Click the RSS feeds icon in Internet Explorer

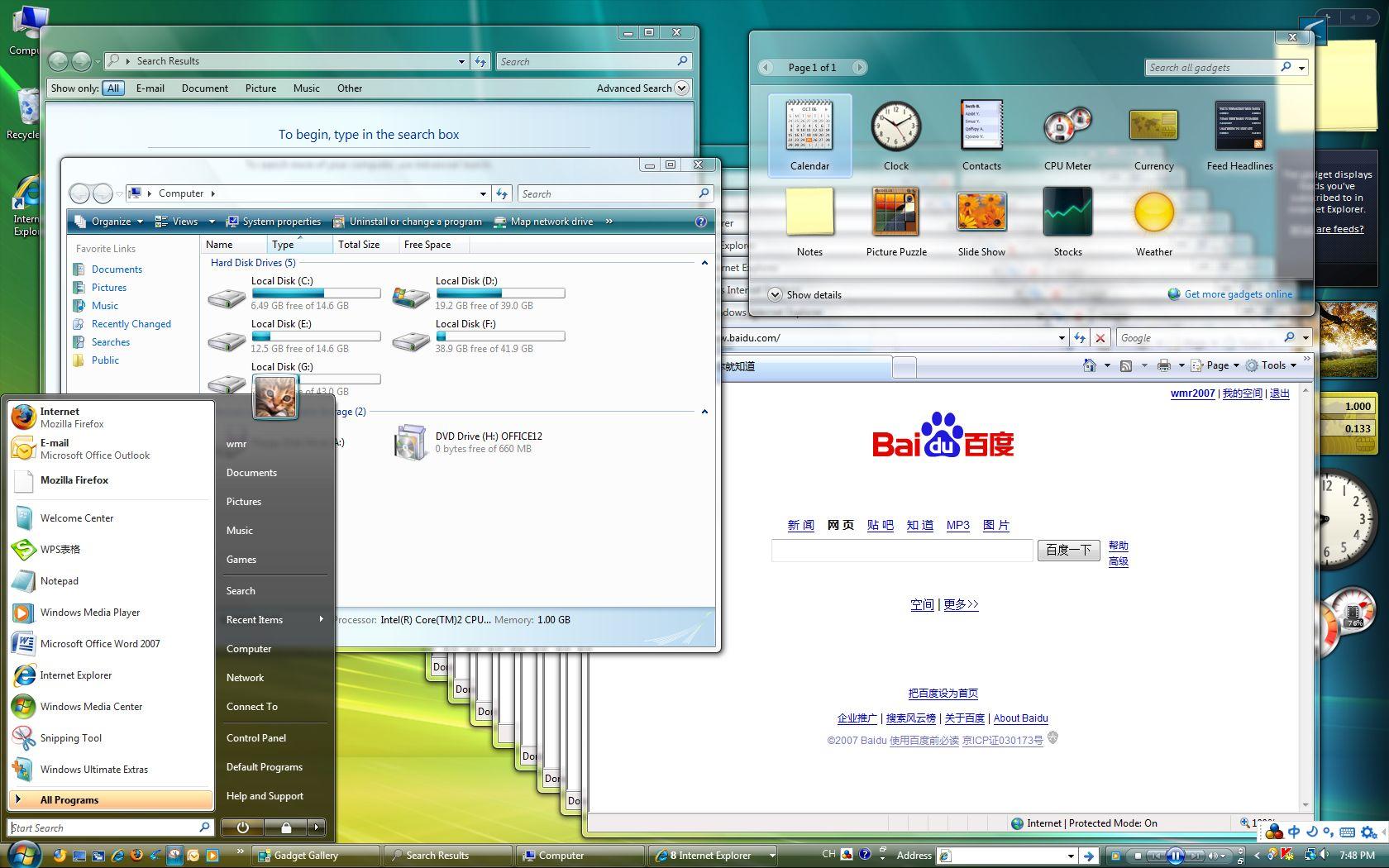pyautogui.click(x=1126, y=365)
